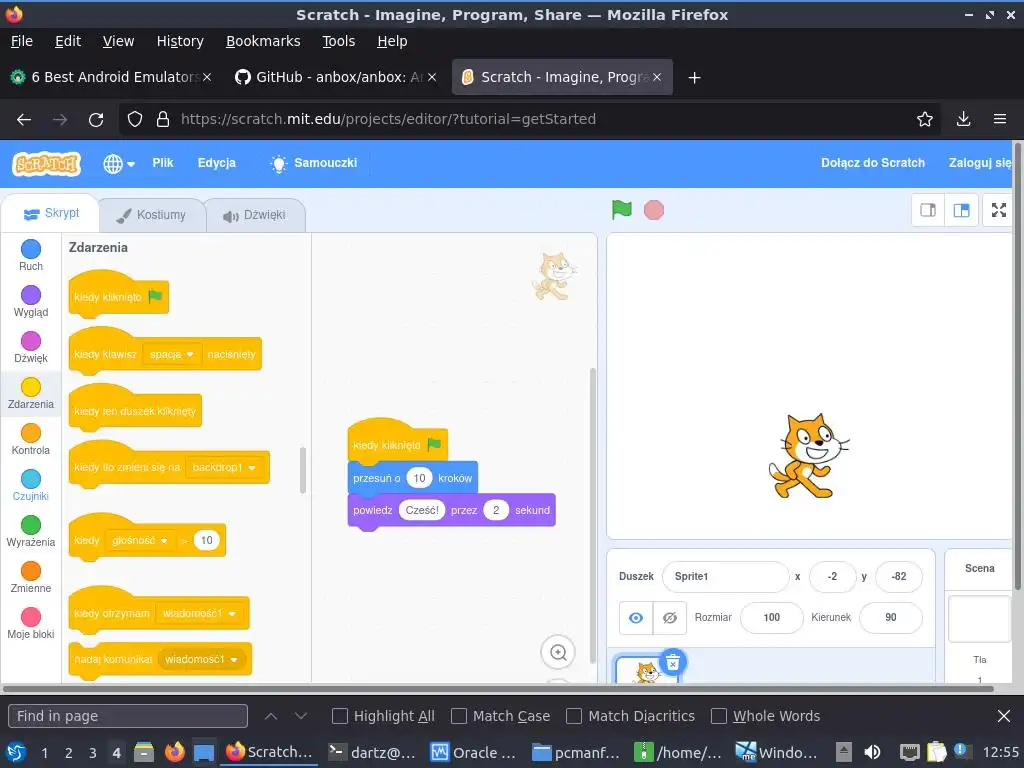Hide the sprite with crossed-eye icon
1024x768 pixels.
669,618
